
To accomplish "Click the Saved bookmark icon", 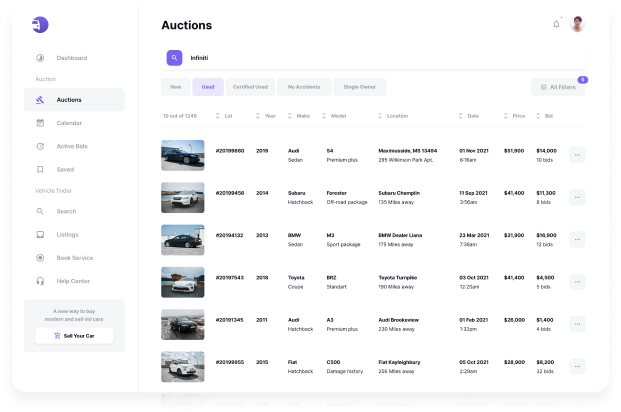I will (40, 170).
